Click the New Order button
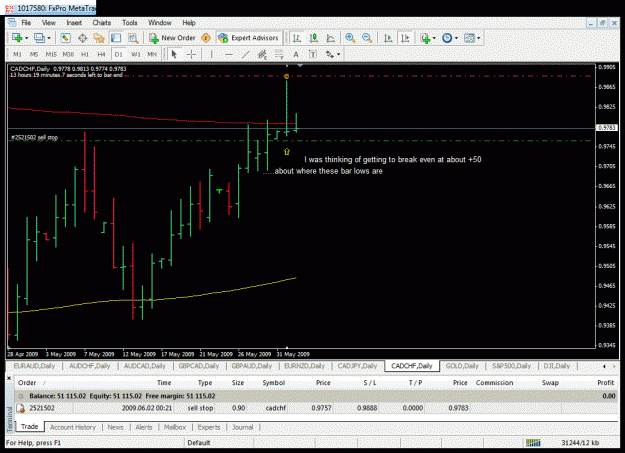The height and width of the screenshot is (453, 625). tap(172, 38)
